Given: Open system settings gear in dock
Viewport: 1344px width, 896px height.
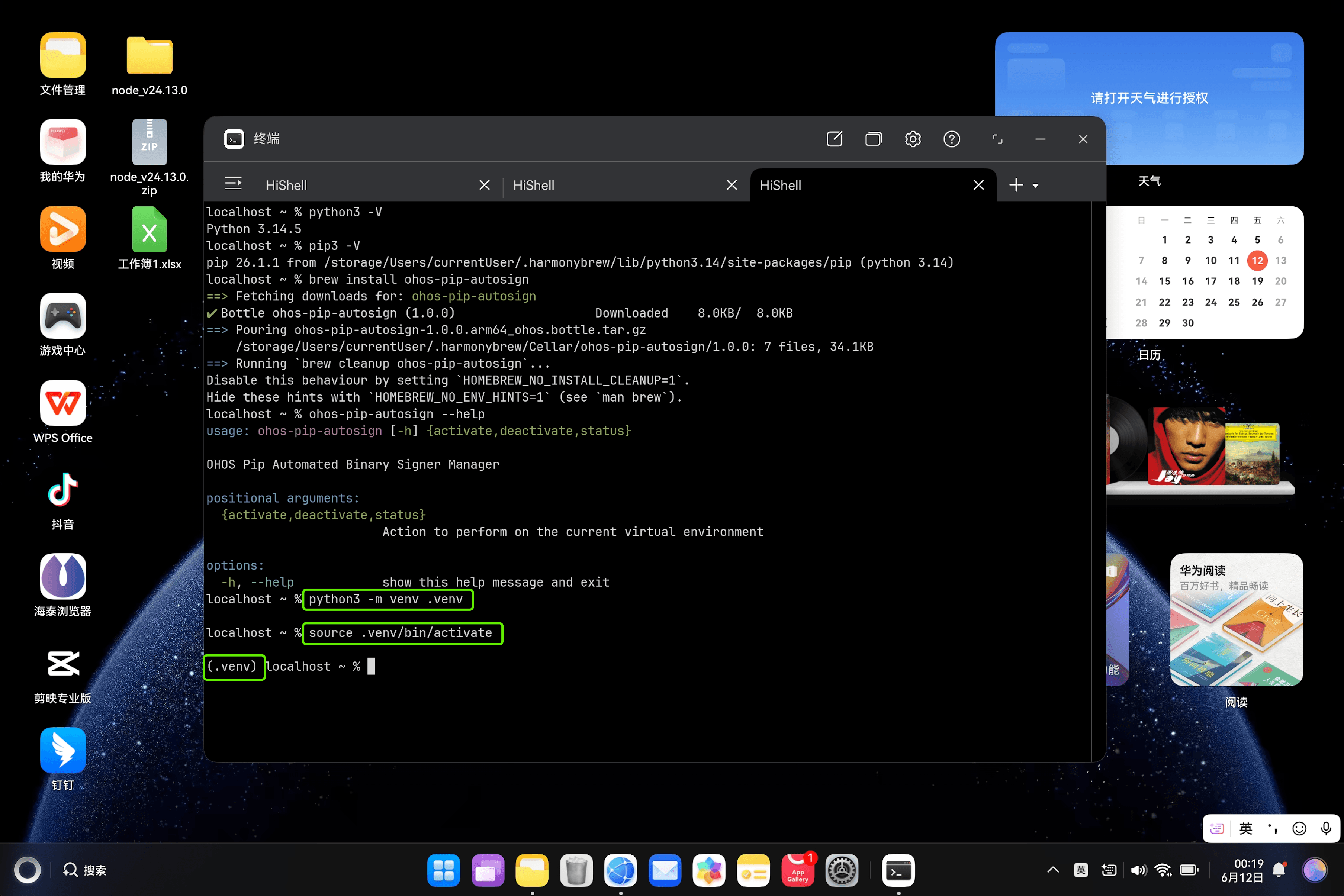Looking at the screenshot, I should [842, 870].
